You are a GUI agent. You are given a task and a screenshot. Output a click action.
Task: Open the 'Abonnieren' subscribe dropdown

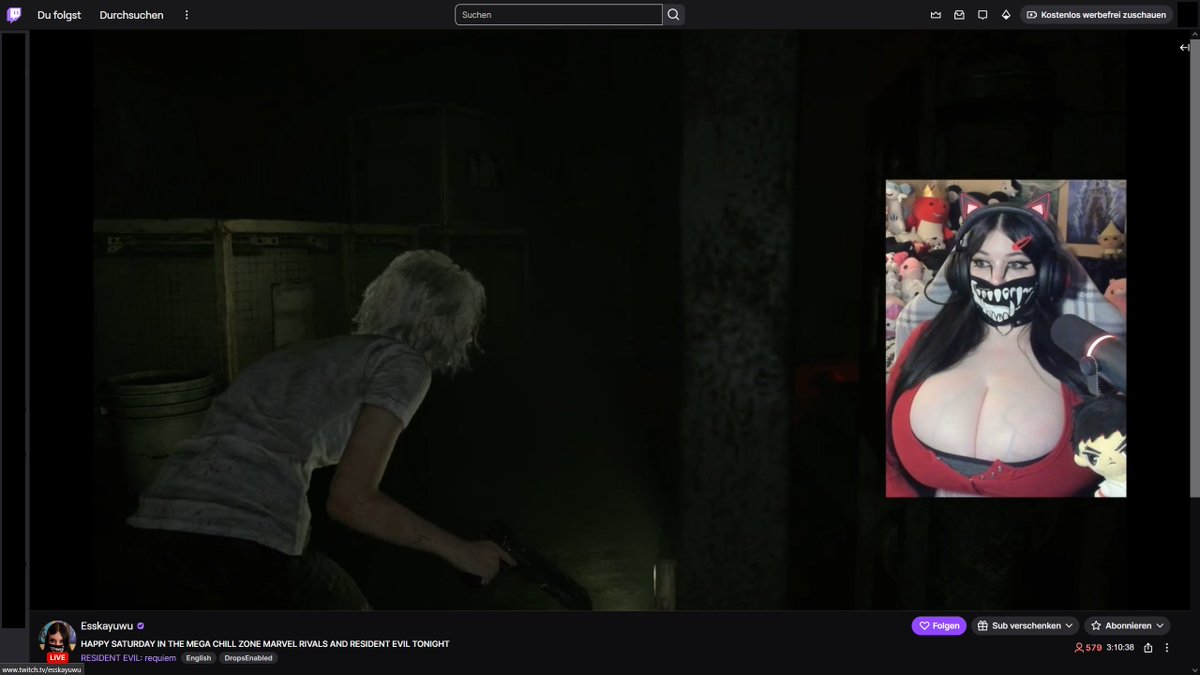click(1126, 626)
